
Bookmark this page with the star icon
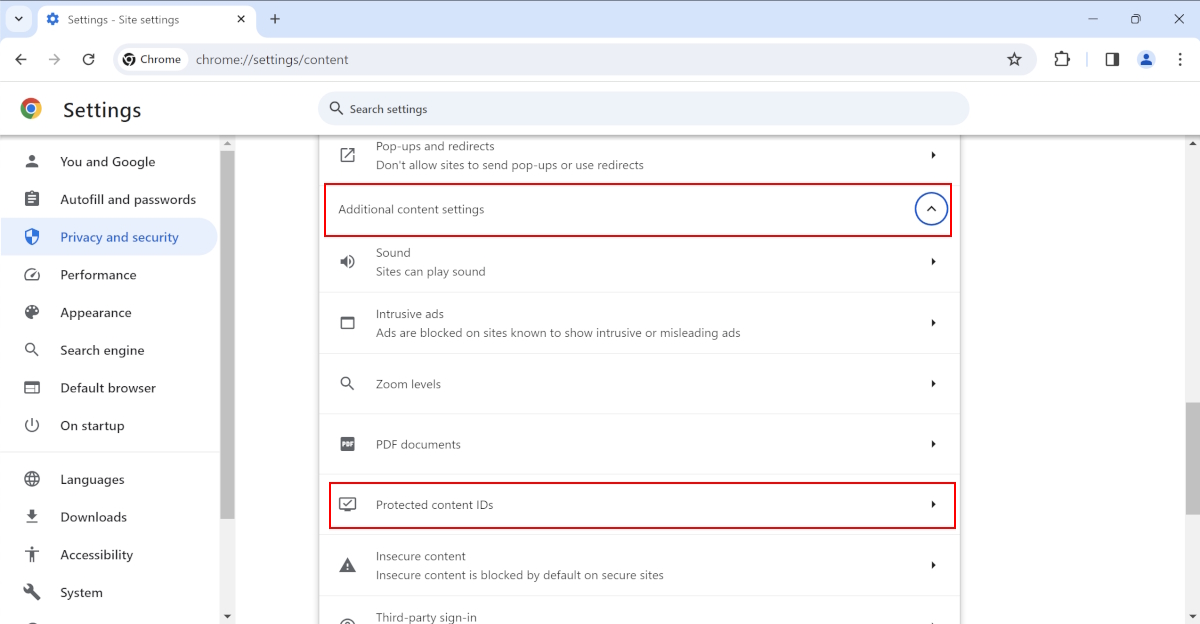(x=1014, y=59)
